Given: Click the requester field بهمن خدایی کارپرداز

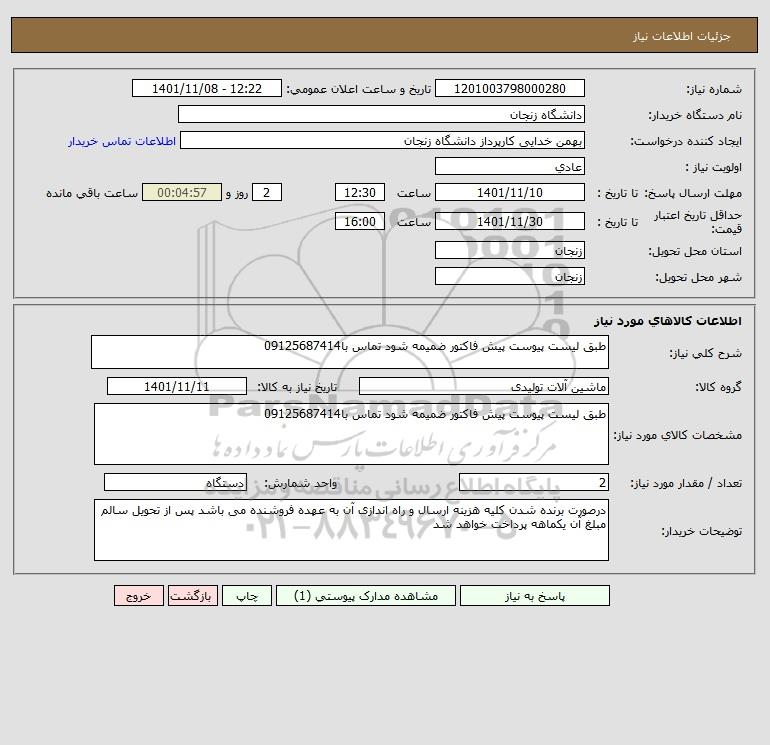Looking at the screenshot, I should click(x=382, y=140).
